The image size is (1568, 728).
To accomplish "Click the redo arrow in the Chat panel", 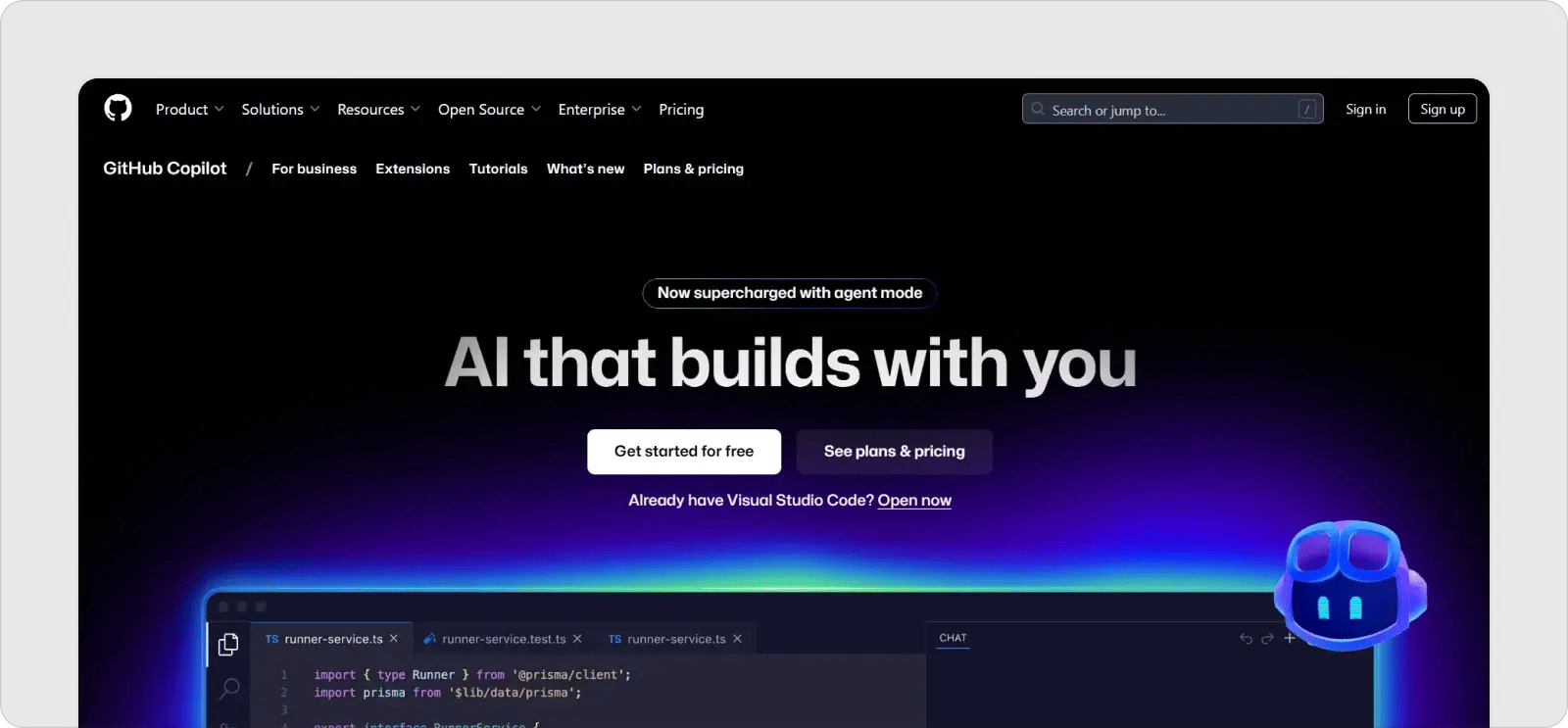I will point(1267,638).
